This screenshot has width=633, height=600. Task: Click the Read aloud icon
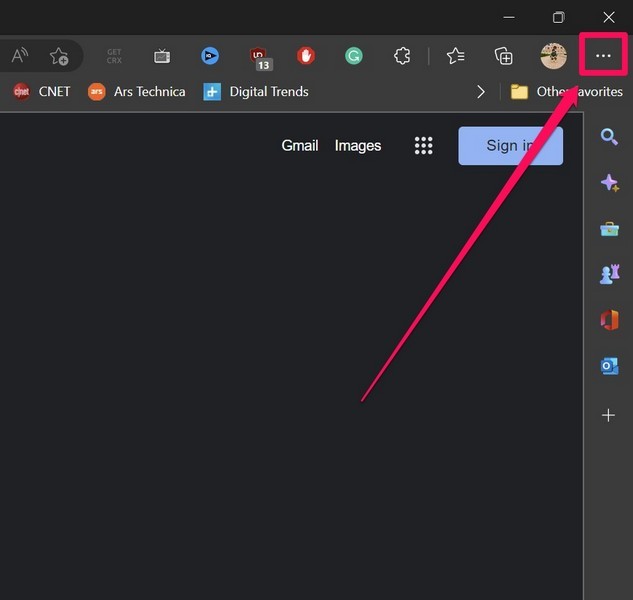[19, 56]
